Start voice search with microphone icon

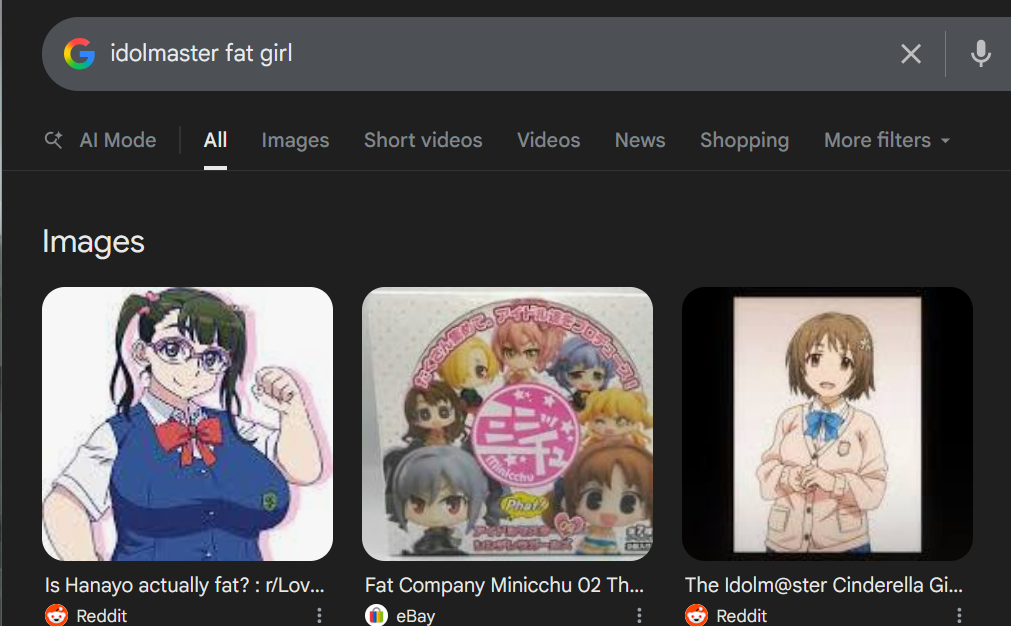(981, 54)
